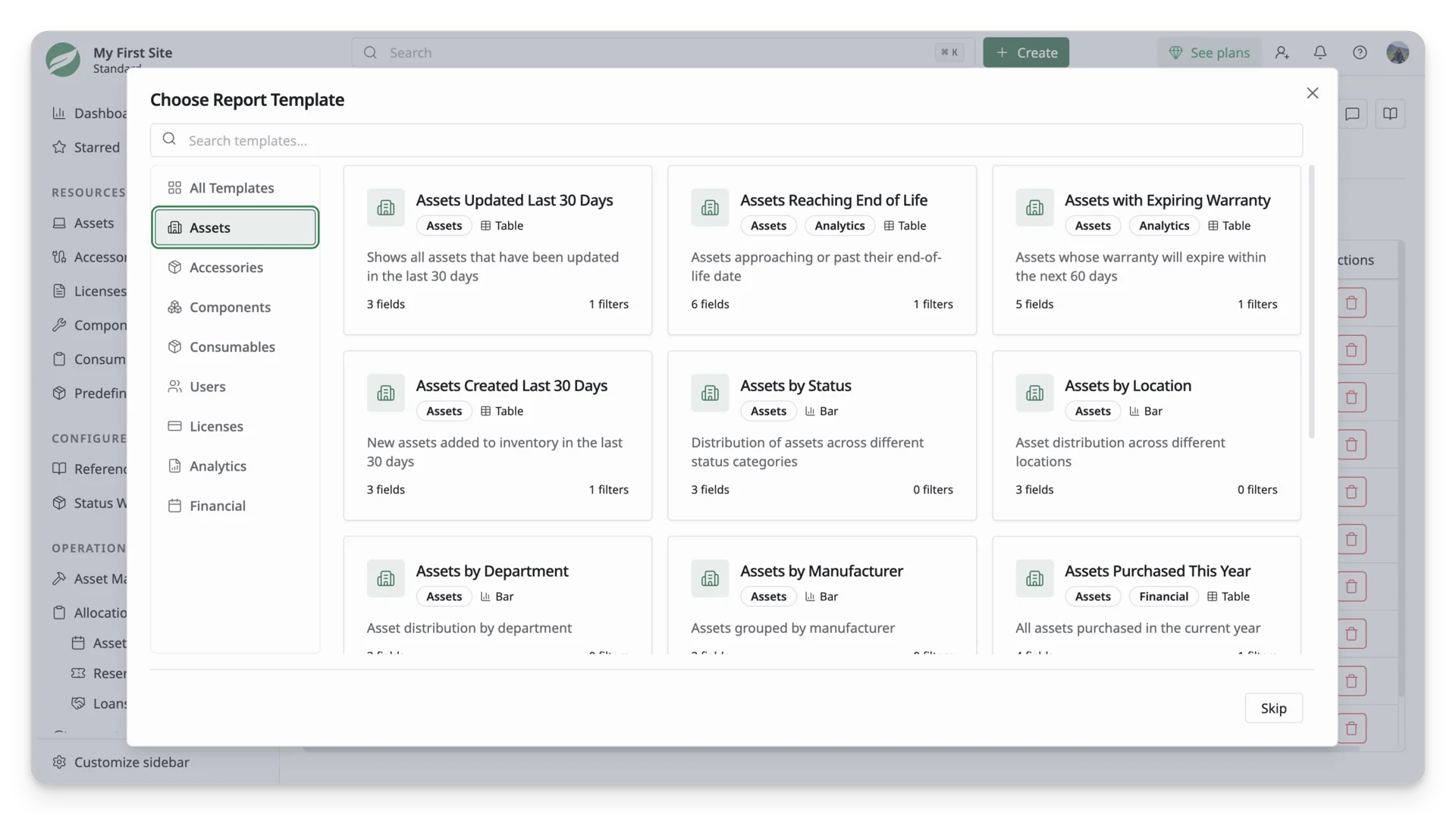The height and width of the screenshot is (815, 1456).
Task: Select the Components template category
Action: (235, 307)
